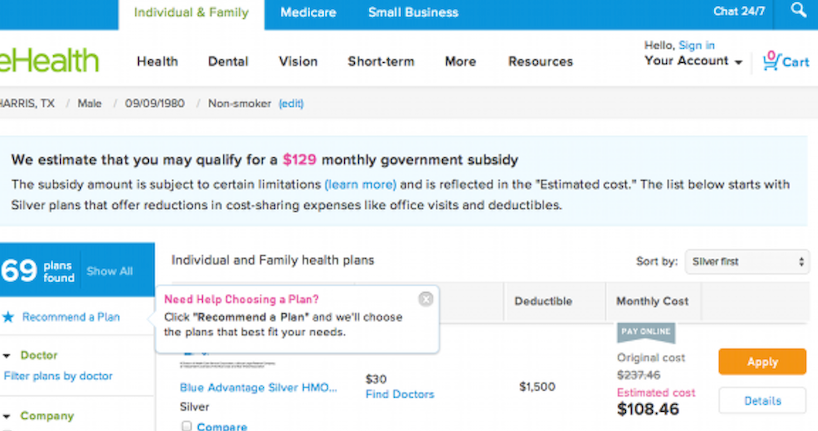The height and width of the screenshot is (431, 818).
Task: Click the search magnifier icon
Action: pyautogui.click(x=797, y=11)
